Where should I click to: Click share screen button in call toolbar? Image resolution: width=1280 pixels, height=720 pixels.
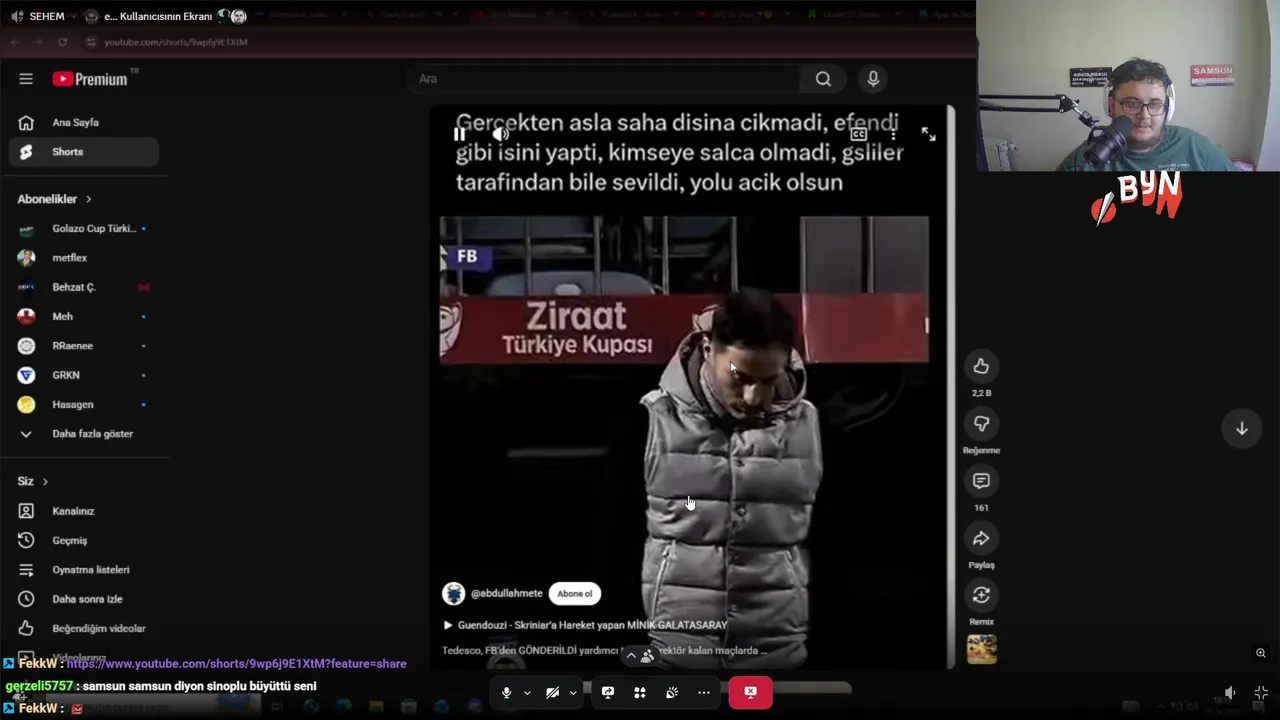[x=608, y=692]
